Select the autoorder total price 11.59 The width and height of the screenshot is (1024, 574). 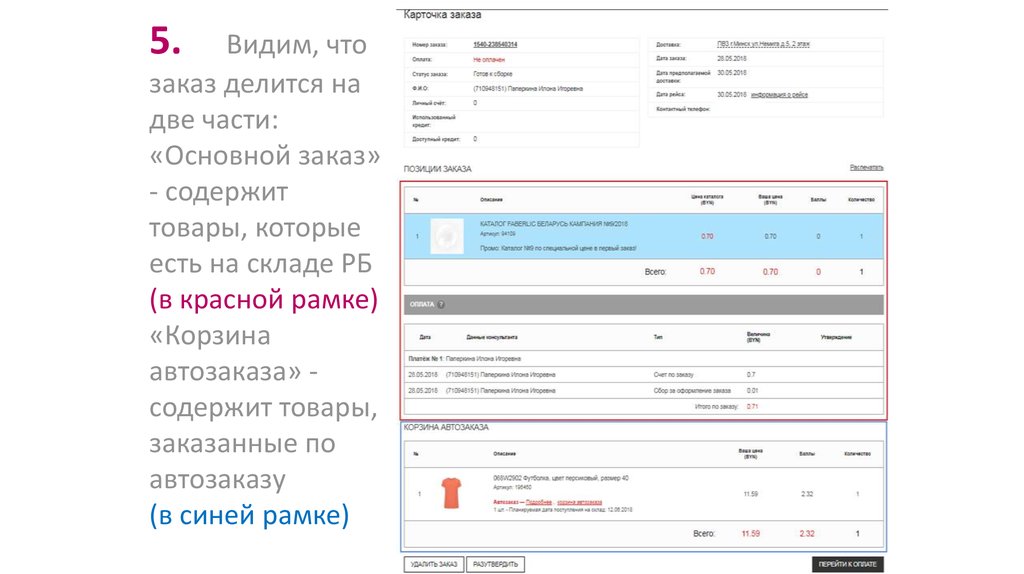[750, 534]
